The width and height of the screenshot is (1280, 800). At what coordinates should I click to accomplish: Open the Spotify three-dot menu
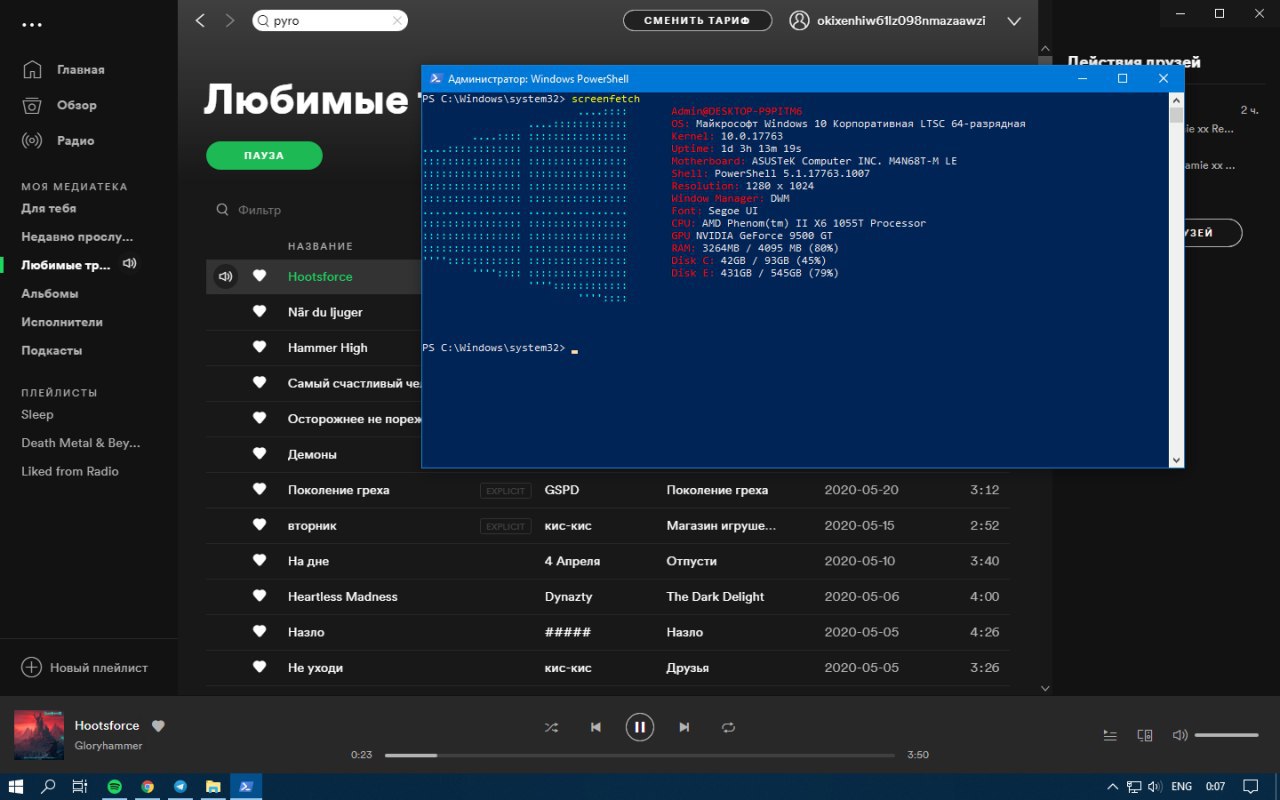point(32,24)
